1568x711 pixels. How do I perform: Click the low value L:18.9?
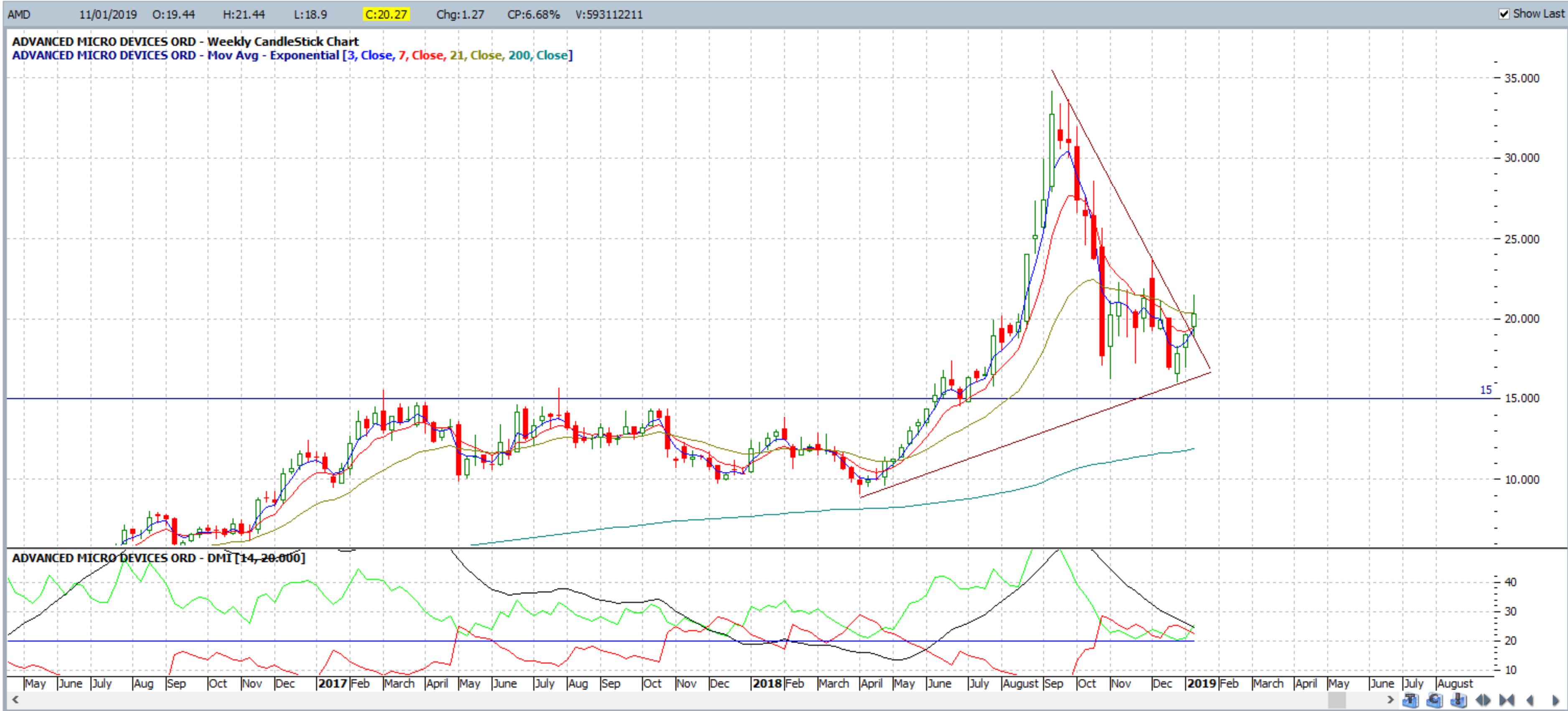[310, 15]
